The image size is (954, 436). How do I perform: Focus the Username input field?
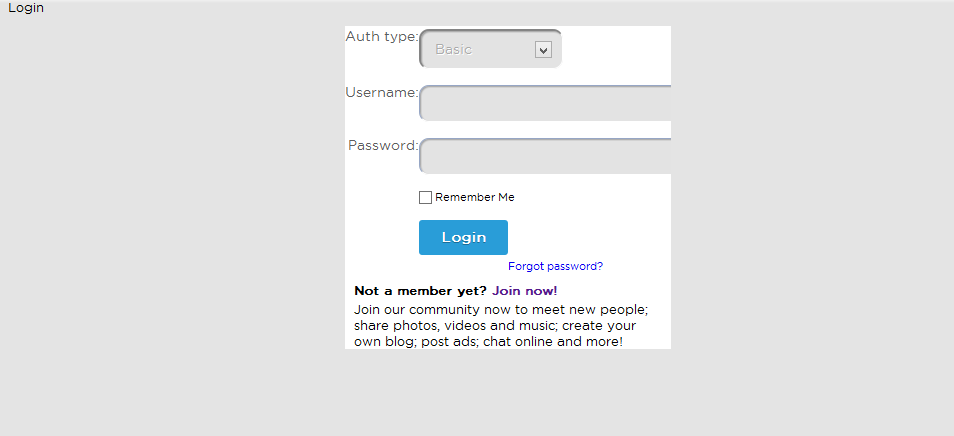(x=545, y=103)
